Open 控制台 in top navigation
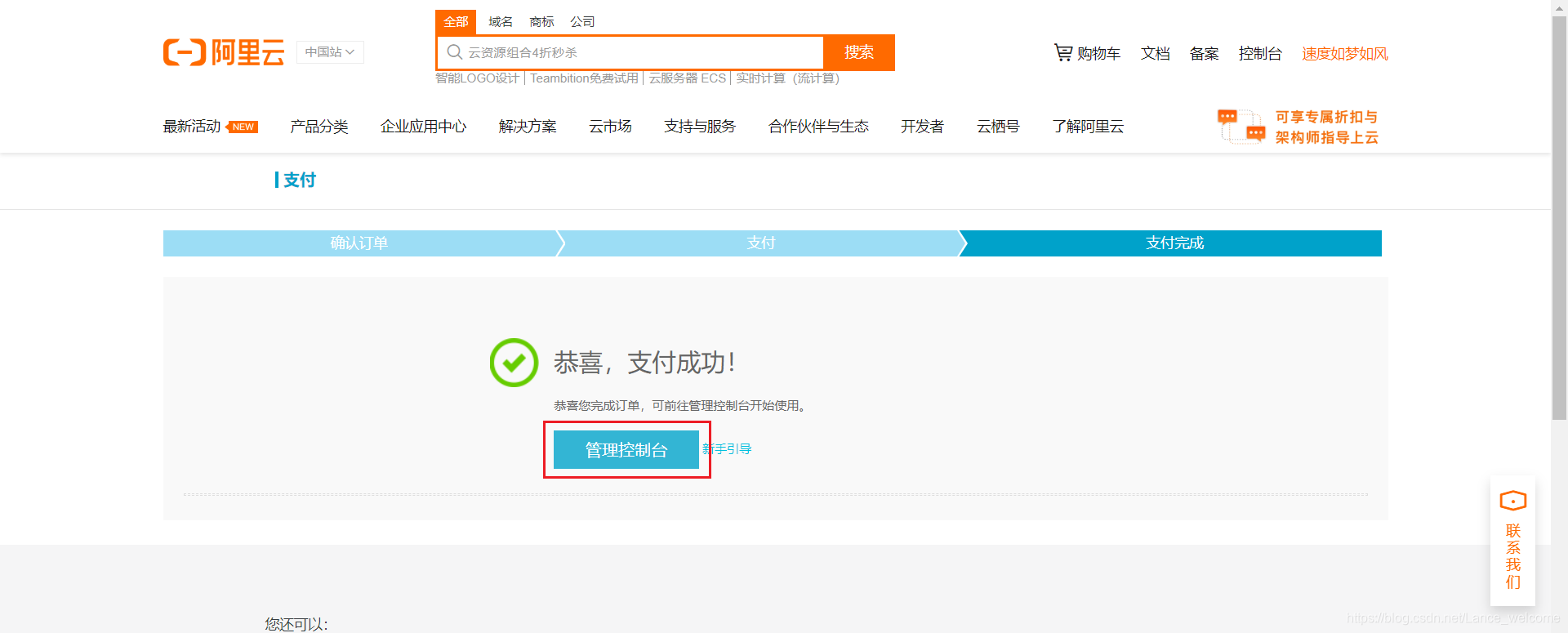 click(x=1260, y=54)
